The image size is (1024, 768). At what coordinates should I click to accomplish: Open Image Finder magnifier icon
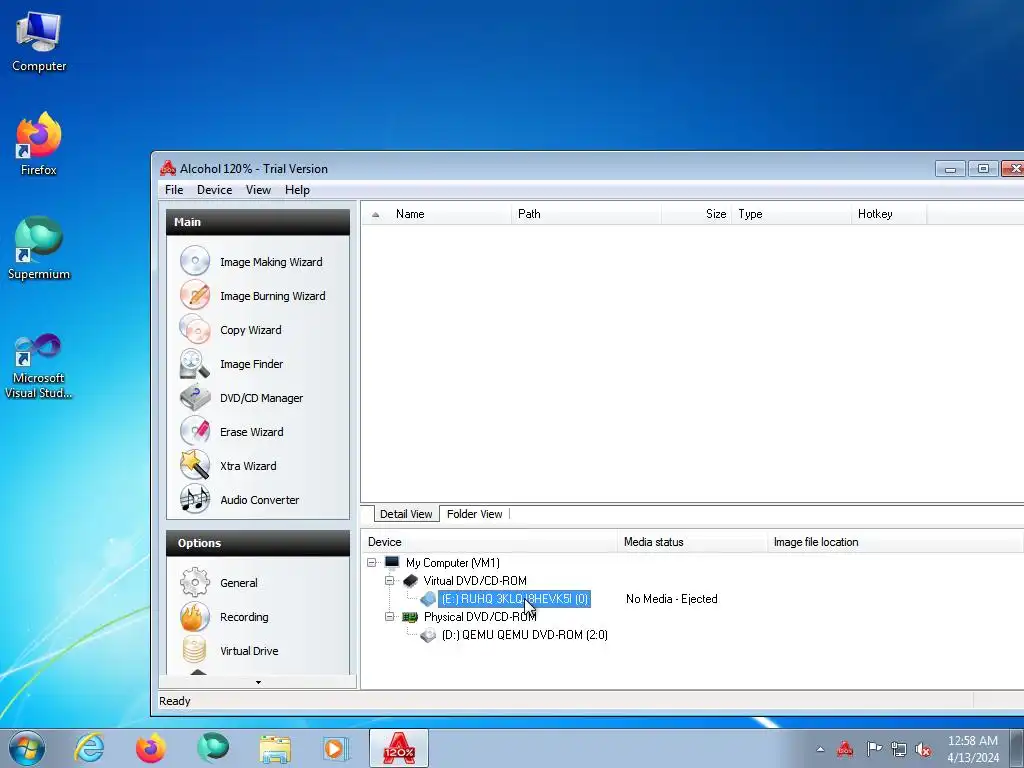pos(195,364)
